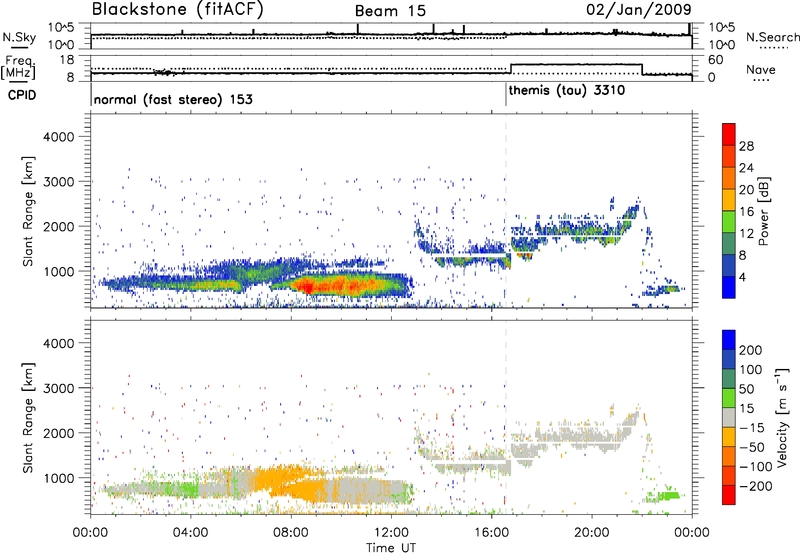This screenshot has width=800, height=554.
Task: Select the CPID boundary marker before 'themis'
Action: click(506, 95)
